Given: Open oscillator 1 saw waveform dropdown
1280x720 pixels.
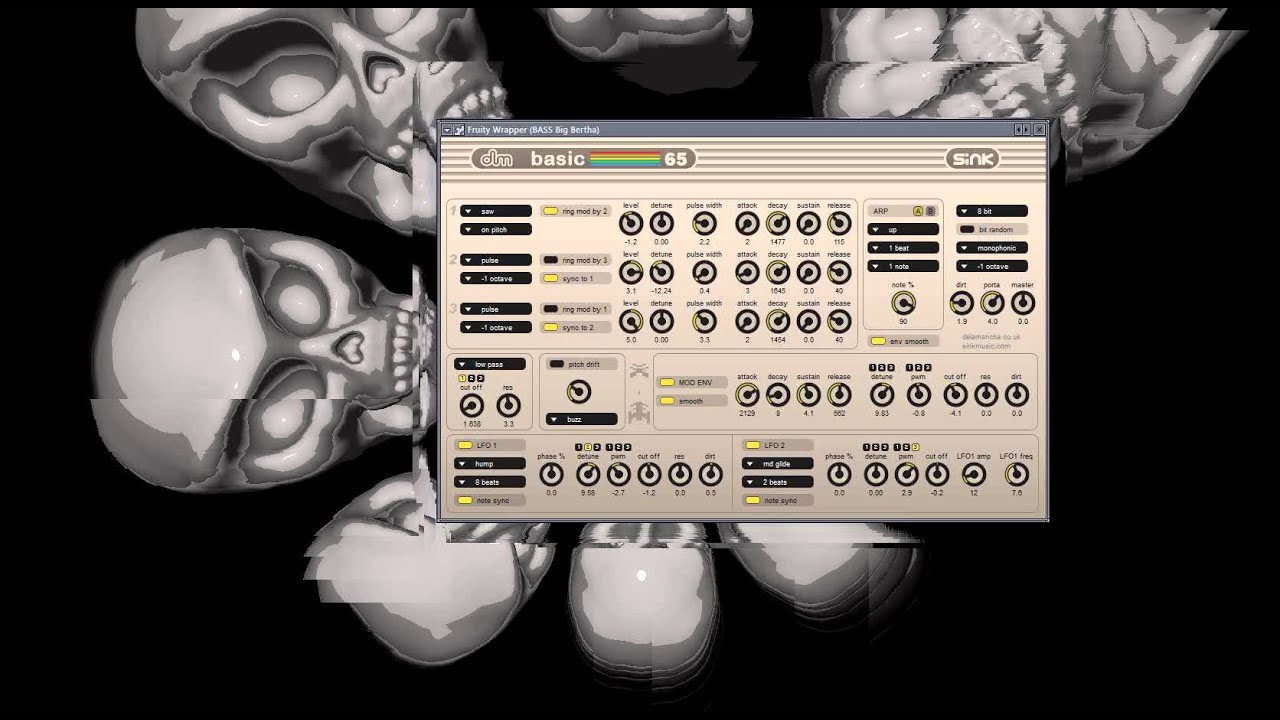Looking at the screenshot, I should (x=495, y=211).
